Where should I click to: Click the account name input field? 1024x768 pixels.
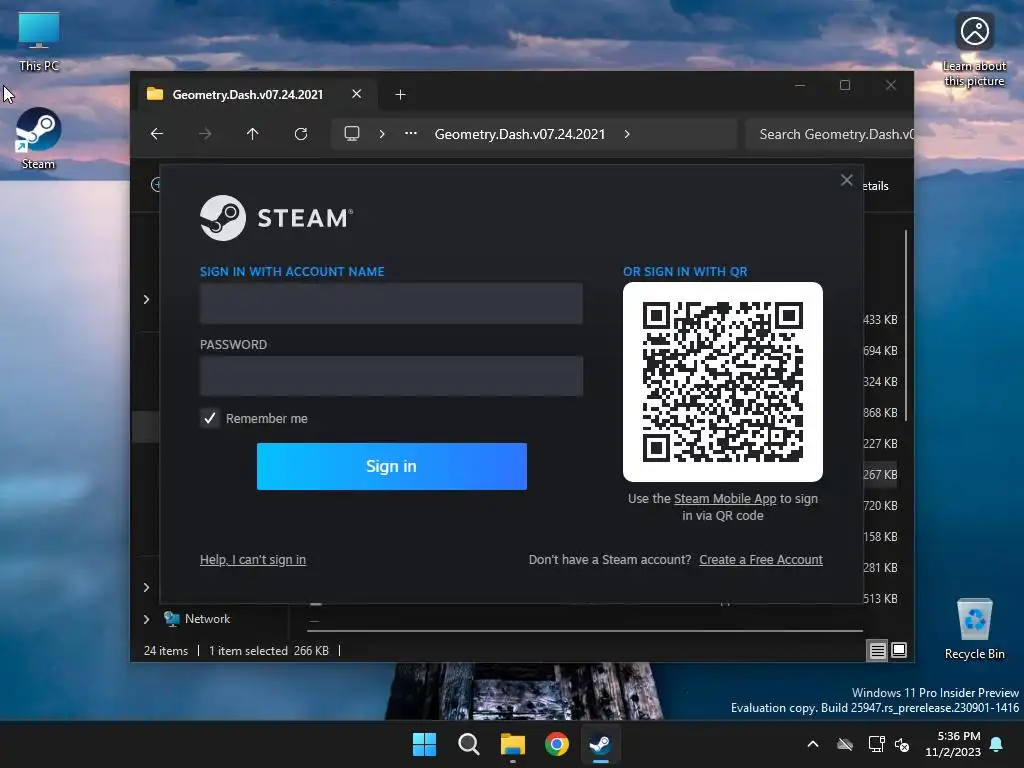click(x=391, y=303)
